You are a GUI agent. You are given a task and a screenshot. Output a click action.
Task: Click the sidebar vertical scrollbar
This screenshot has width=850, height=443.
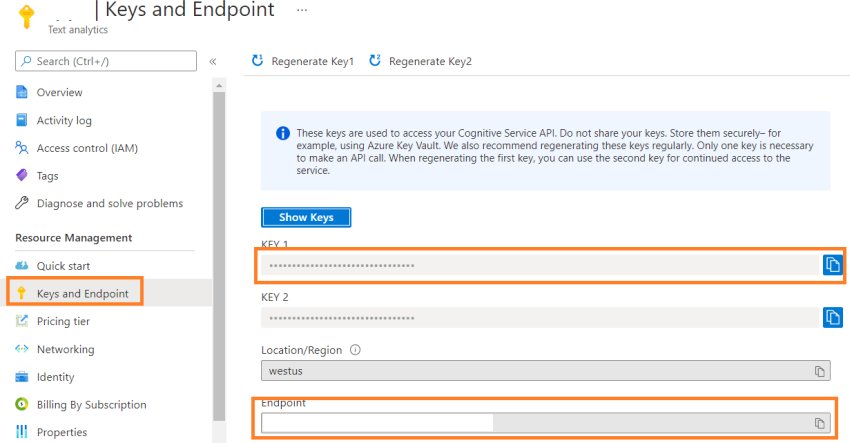click(219, 256)
